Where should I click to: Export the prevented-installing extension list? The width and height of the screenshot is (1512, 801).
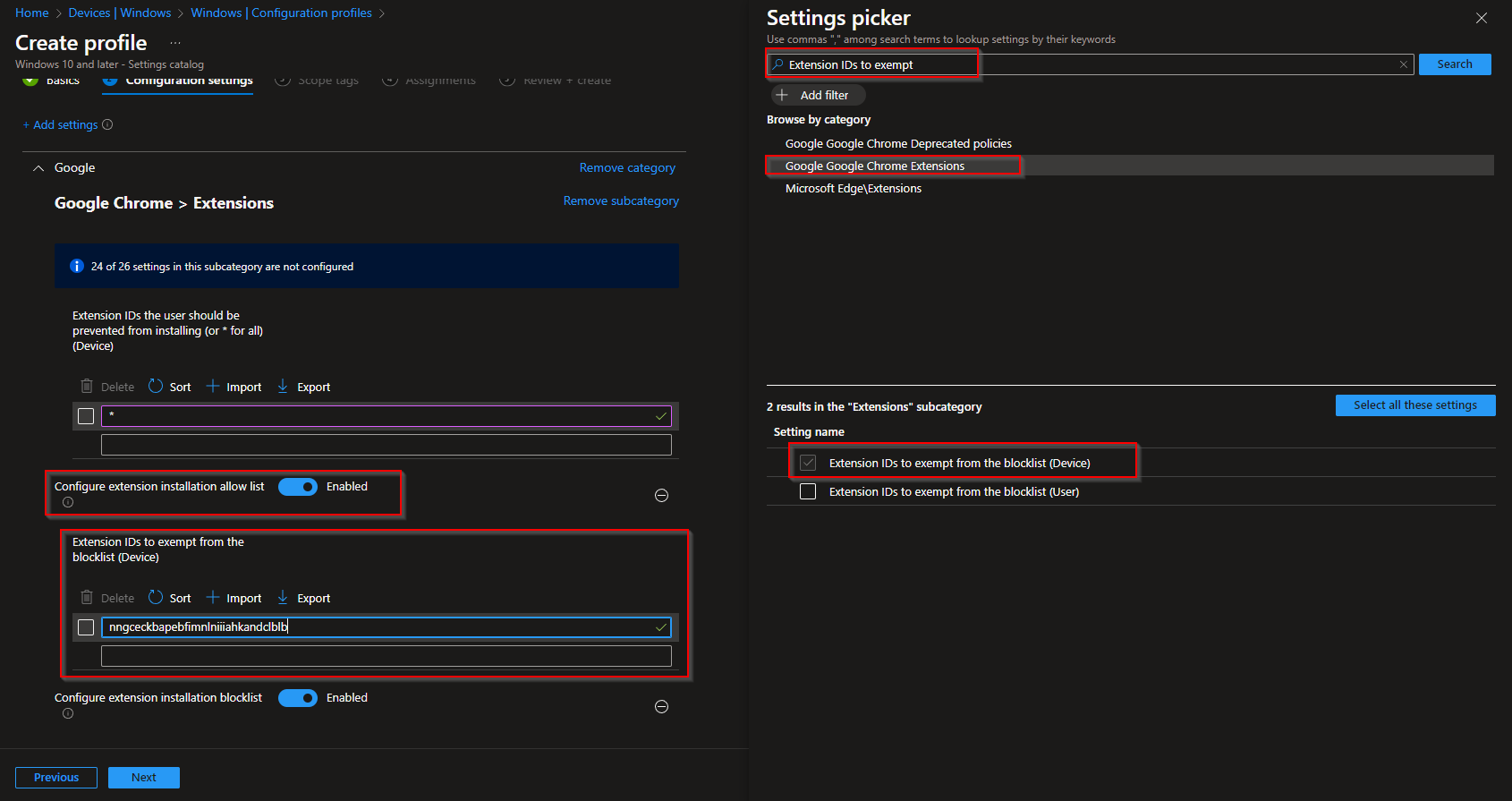click(304, 387)
